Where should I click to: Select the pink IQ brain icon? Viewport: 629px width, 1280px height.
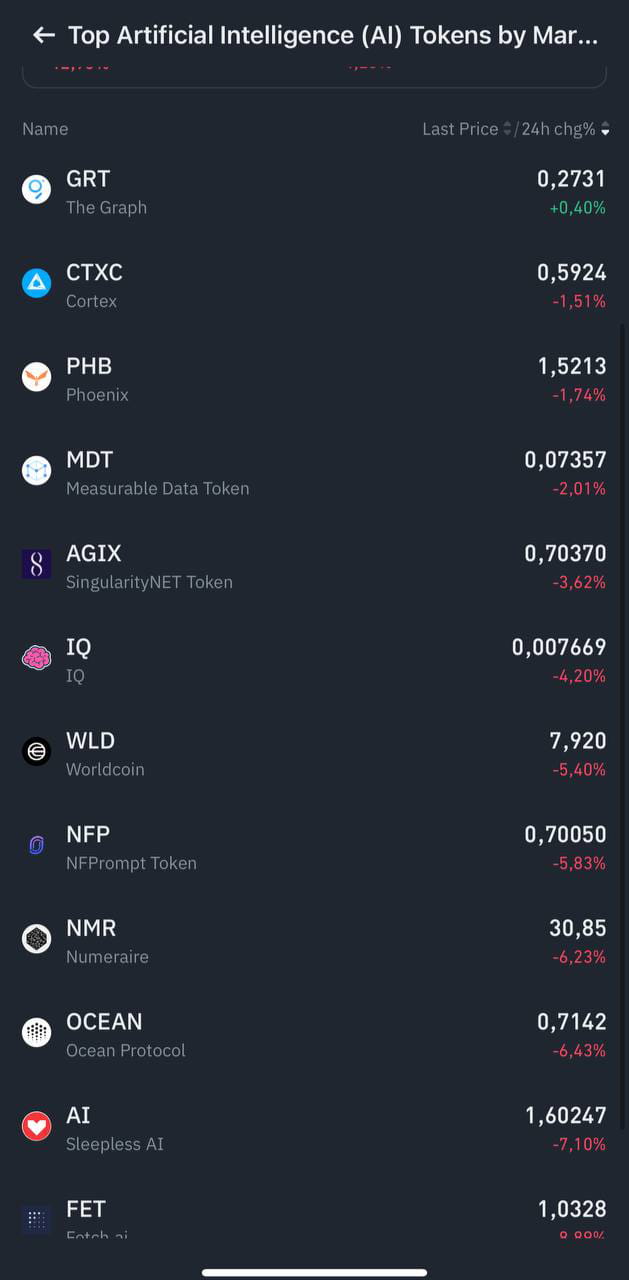pos(36,657)
